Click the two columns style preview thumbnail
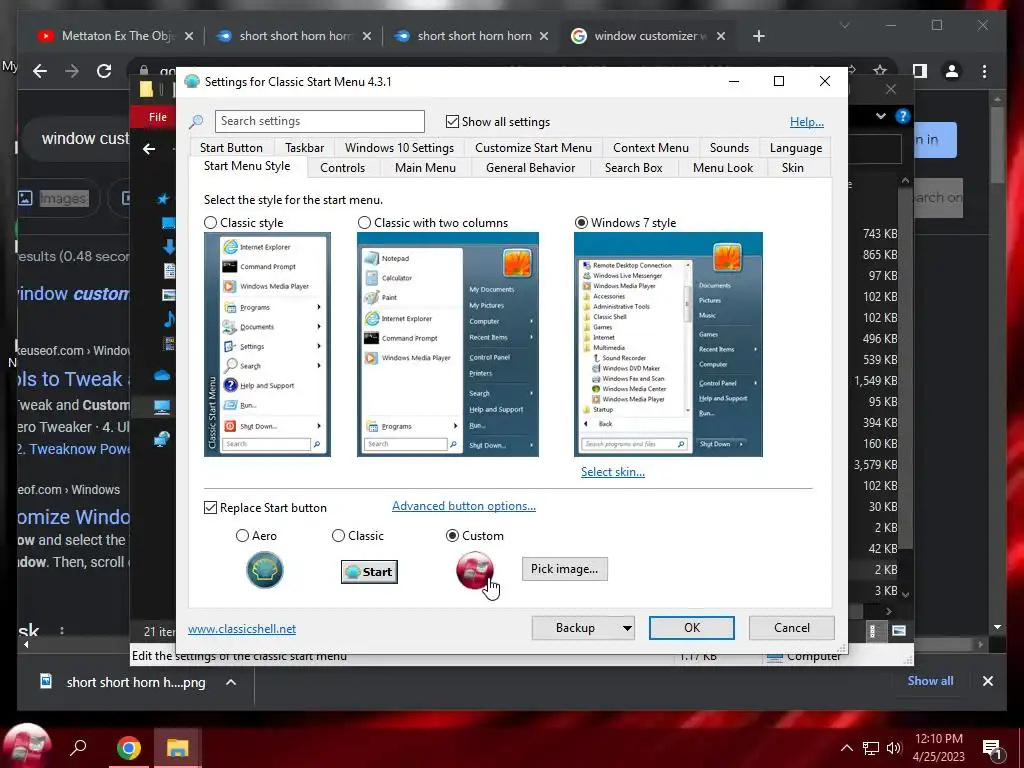Image resolution: width=1024 pixels, height=768 pixels. point(447,344)
